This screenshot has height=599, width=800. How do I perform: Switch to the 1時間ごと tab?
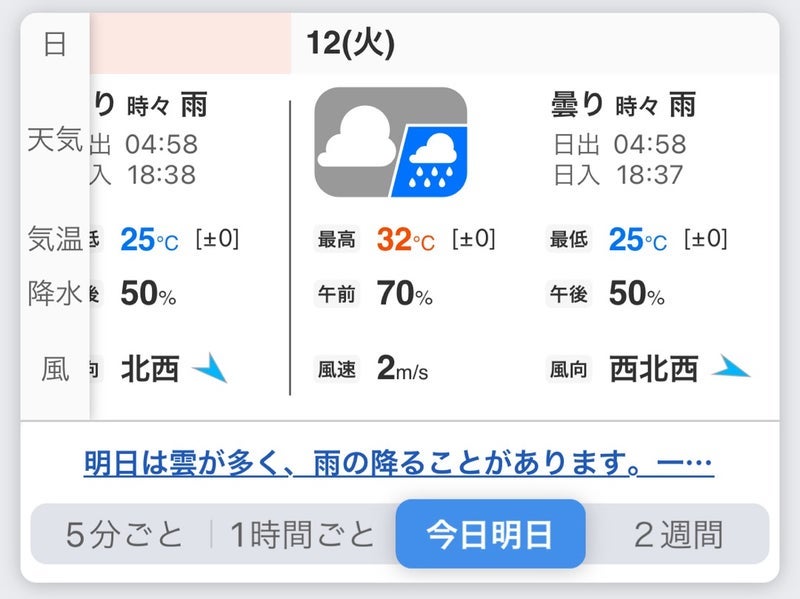click(x=302, y=534)
